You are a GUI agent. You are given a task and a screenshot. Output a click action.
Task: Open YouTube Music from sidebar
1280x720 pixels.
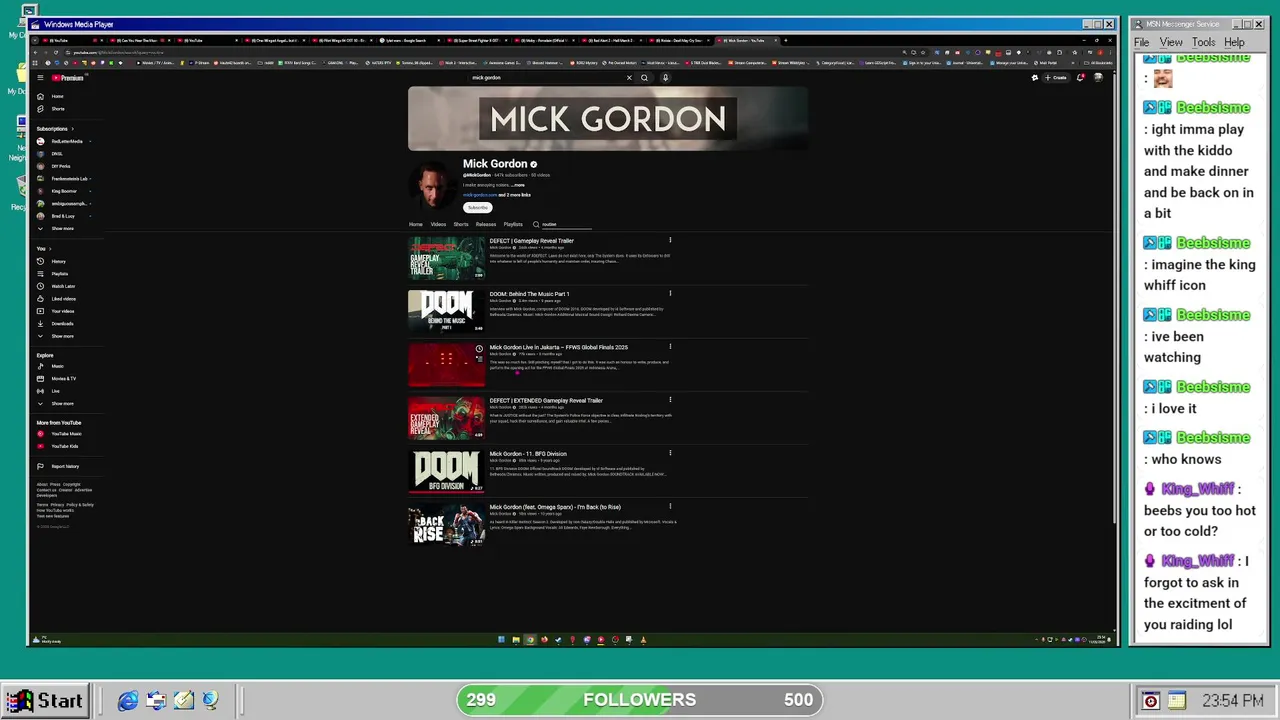66,434
